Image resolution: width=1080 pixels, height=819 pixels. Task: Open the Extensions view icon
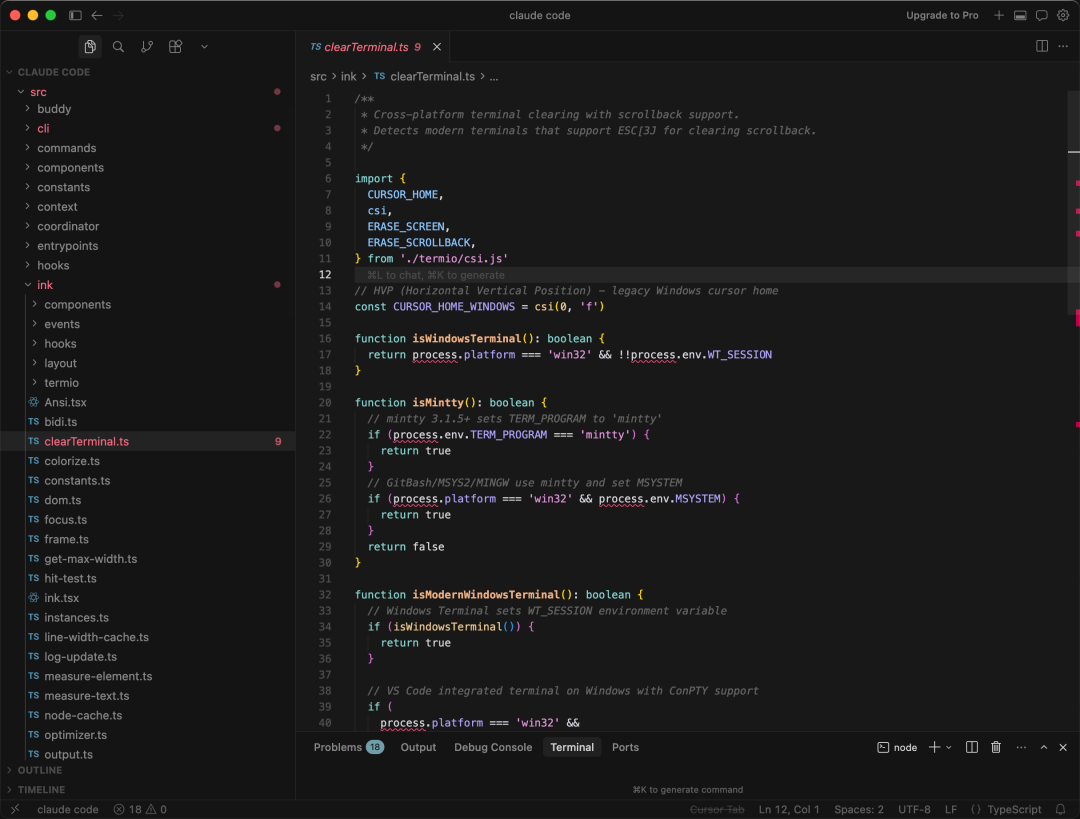[175, 47]
